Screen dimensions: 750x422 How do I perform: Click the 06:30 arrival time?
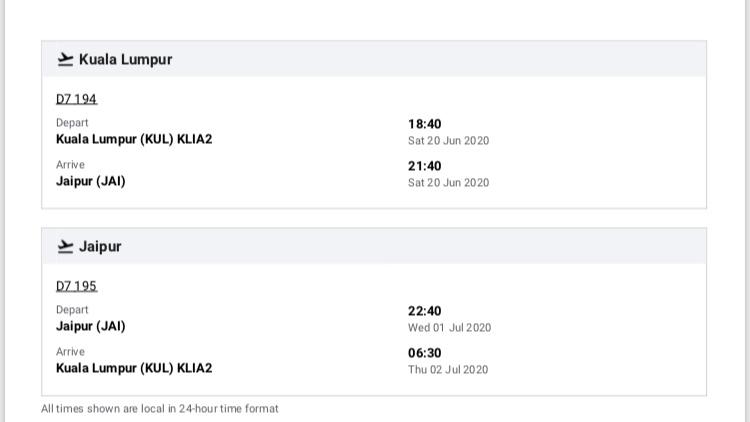click(425, 353)
